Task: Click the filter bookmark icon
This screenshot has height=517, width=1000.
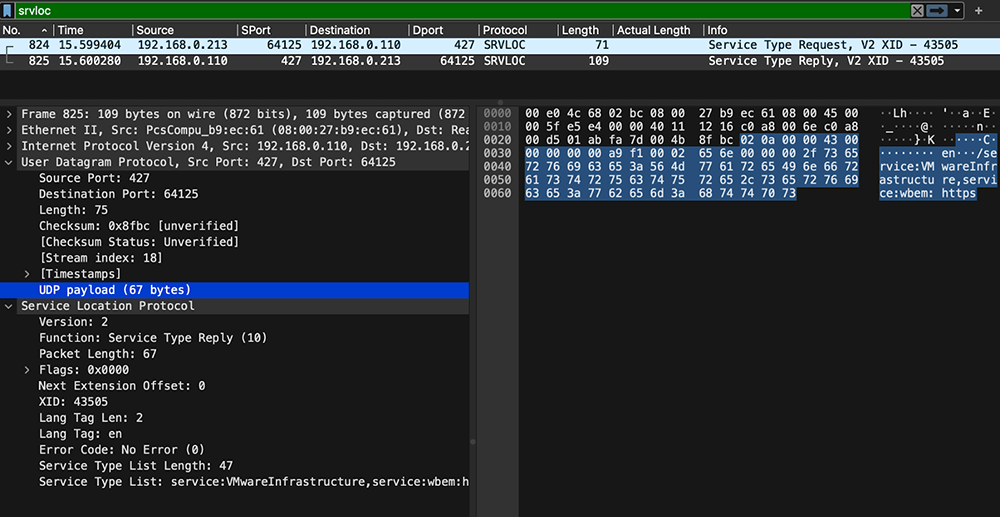Action: coord(8,11)
